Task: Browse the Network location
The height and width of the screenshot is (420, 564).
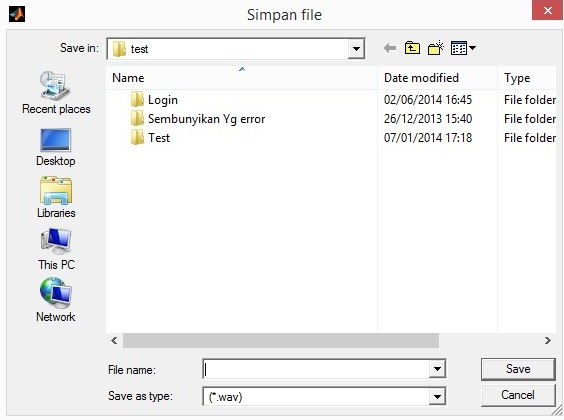Action: tap(56, 300)
